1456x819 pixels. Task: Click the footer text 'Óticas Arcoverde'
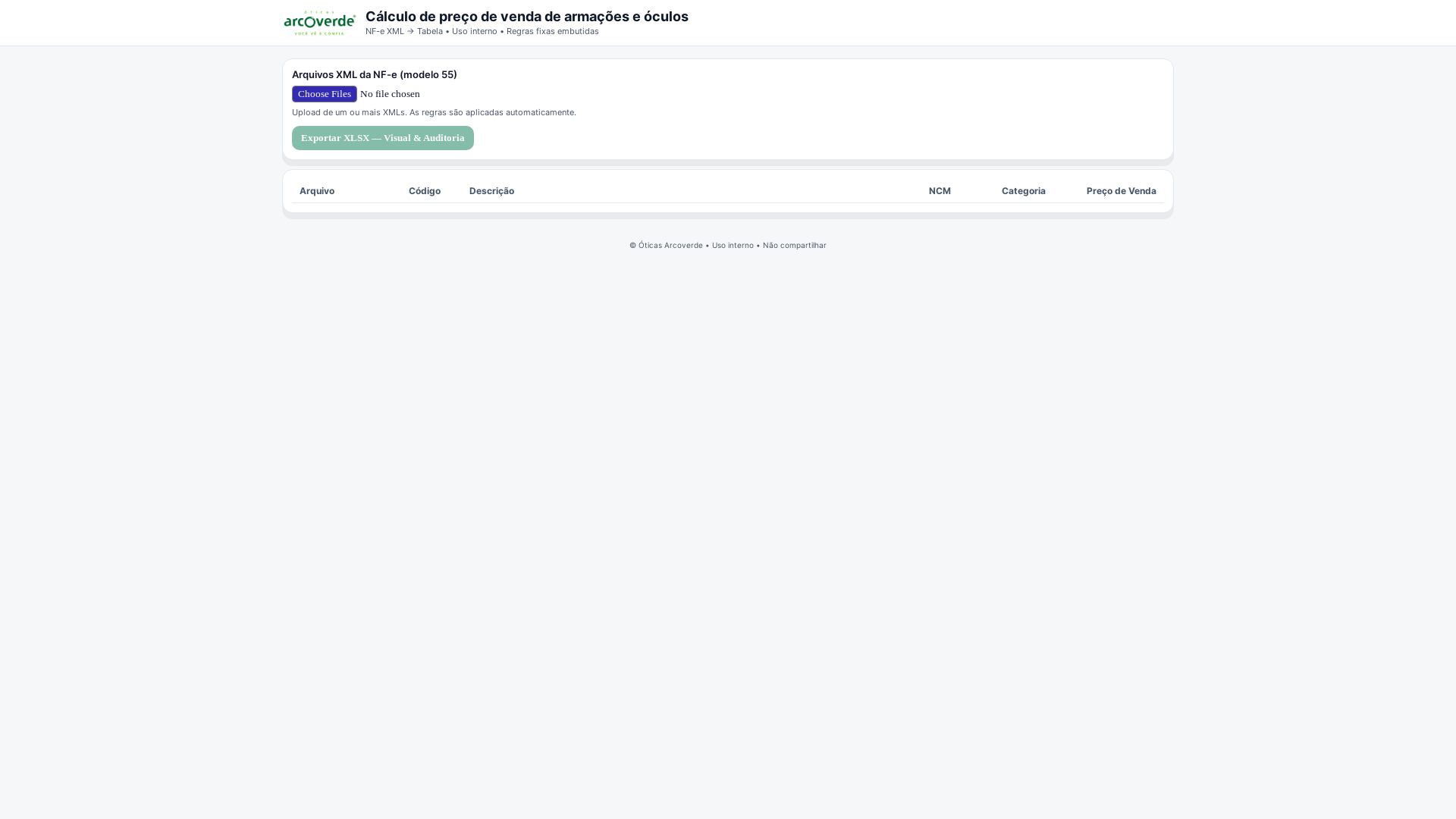pos(670,246)
